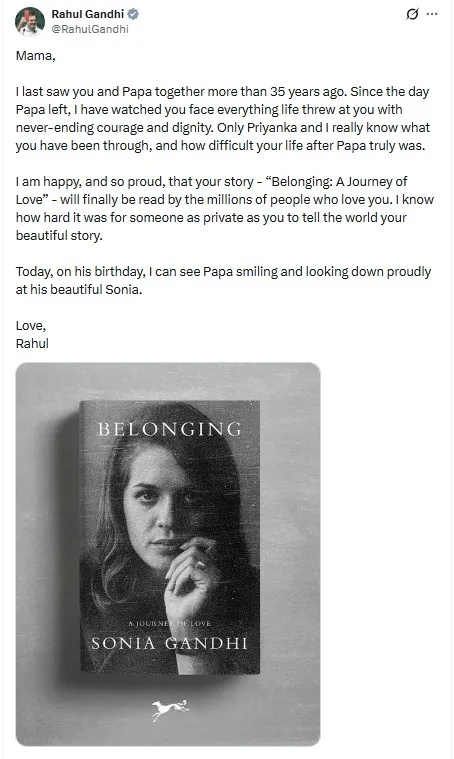Click the running horse publisher logo
Viewport: 454px width, 759px height.
point(170,709)
